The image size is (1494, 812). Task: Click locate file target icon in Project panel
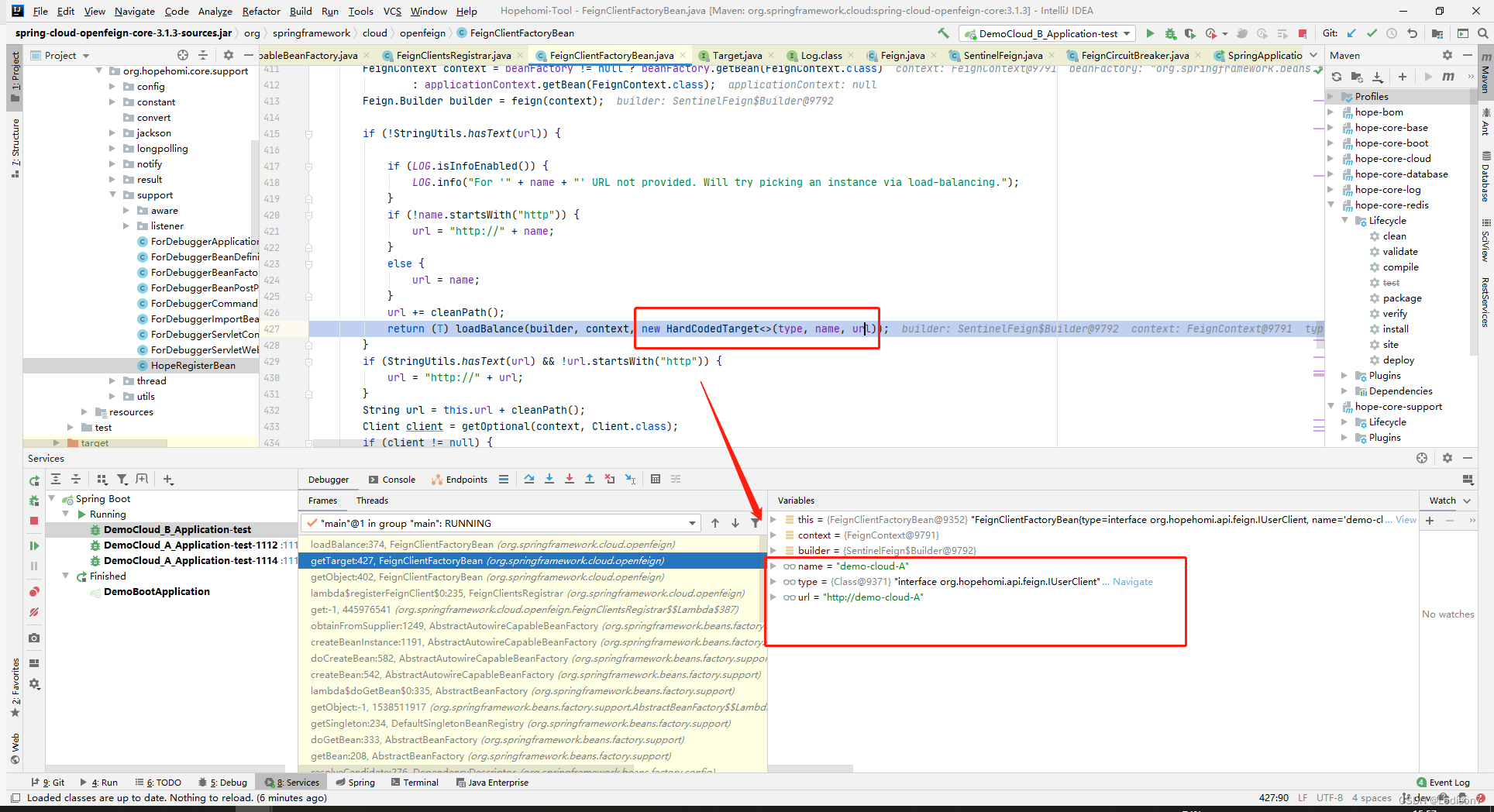tap(183, 55)
